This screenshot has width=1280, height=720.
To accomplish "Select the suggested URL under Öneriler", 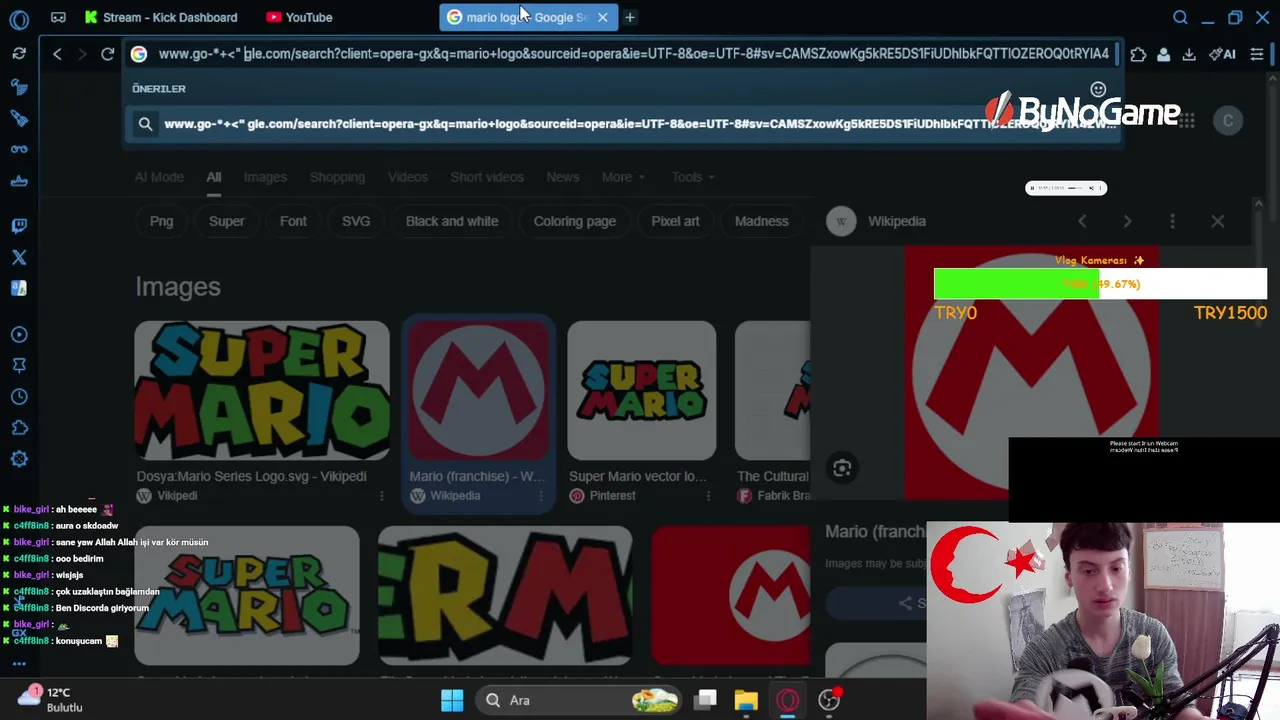I will click(x=623, y=124).
